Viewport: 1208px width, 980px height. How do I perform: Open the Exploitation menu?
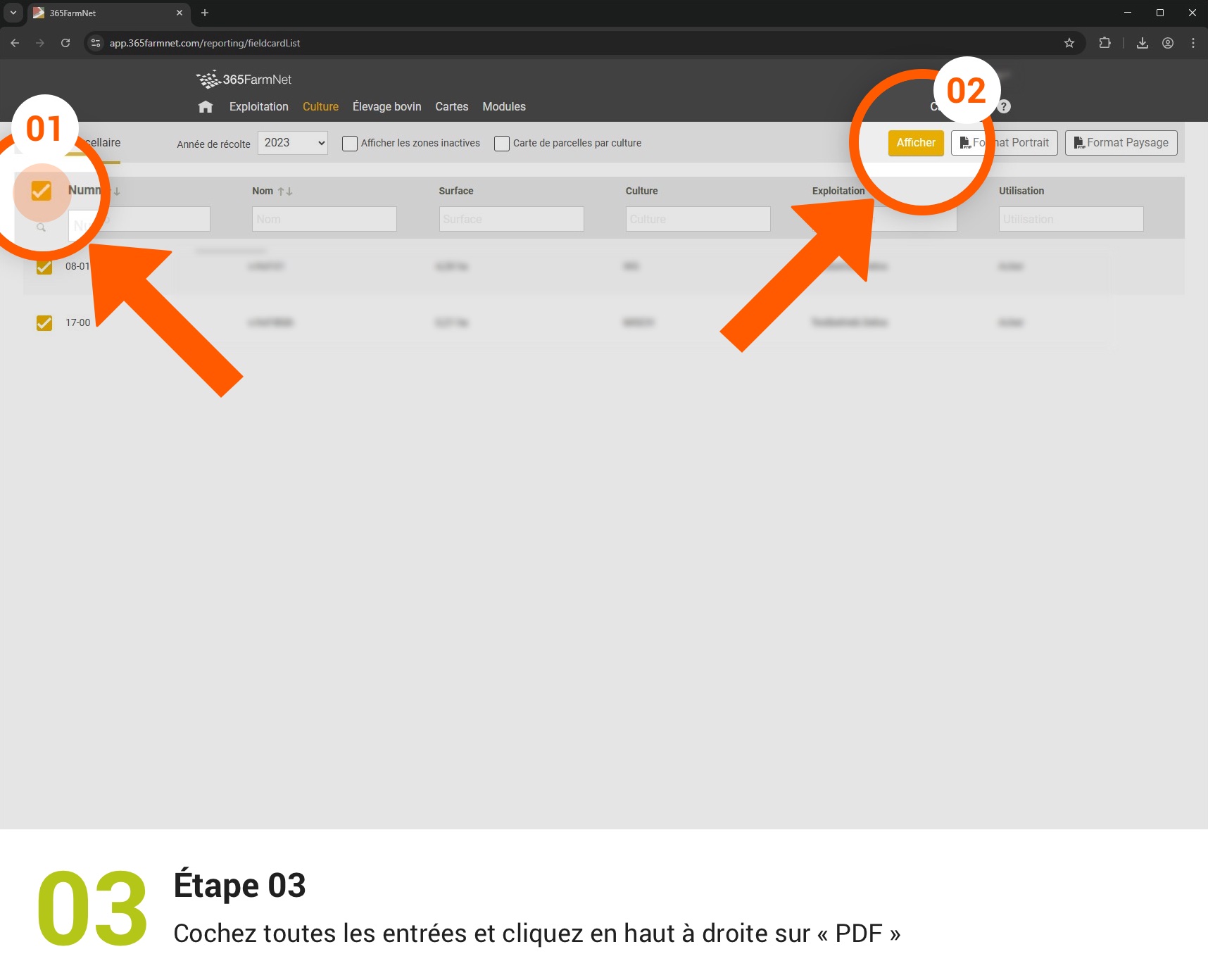258,107
